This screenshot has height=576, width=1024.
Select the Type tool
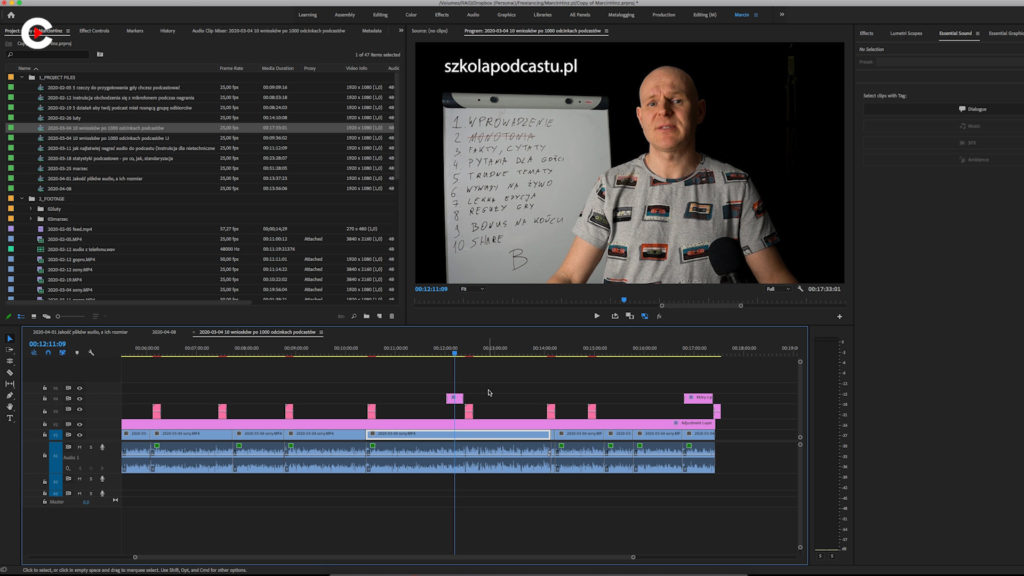point(10,418)
